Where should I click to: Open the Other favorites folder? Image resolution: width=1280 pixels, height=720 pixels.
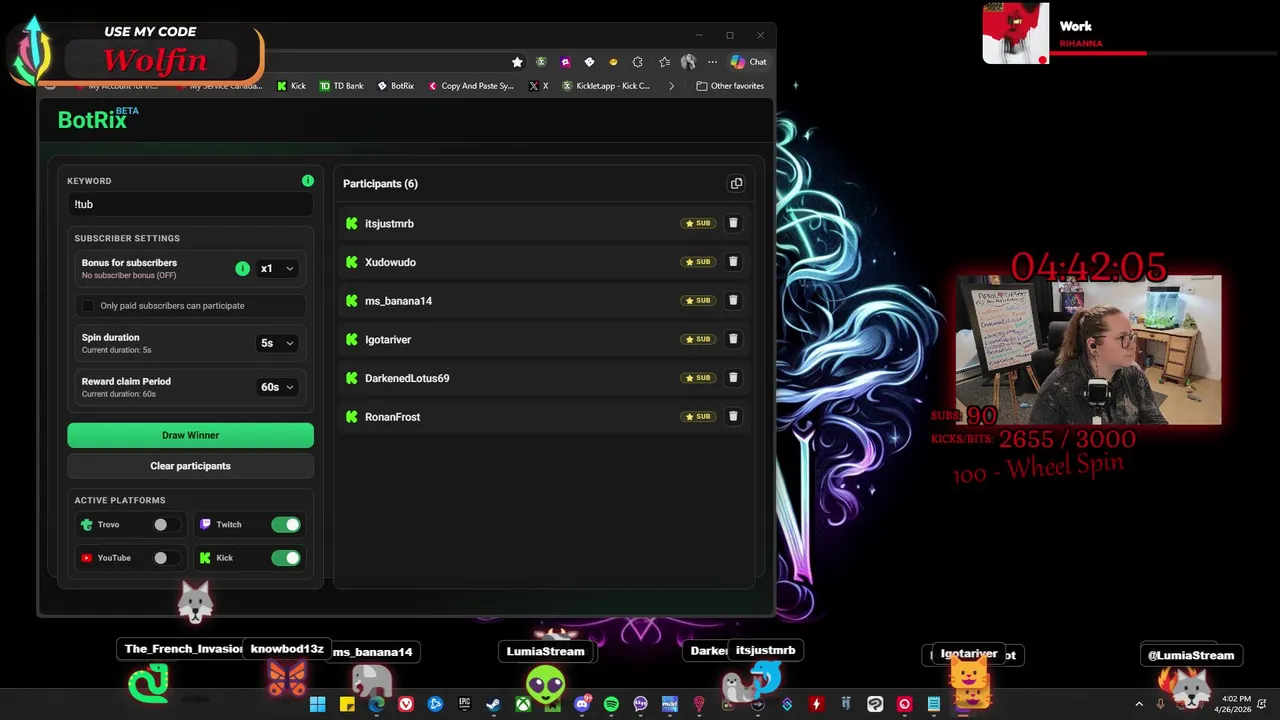[730, 86]
